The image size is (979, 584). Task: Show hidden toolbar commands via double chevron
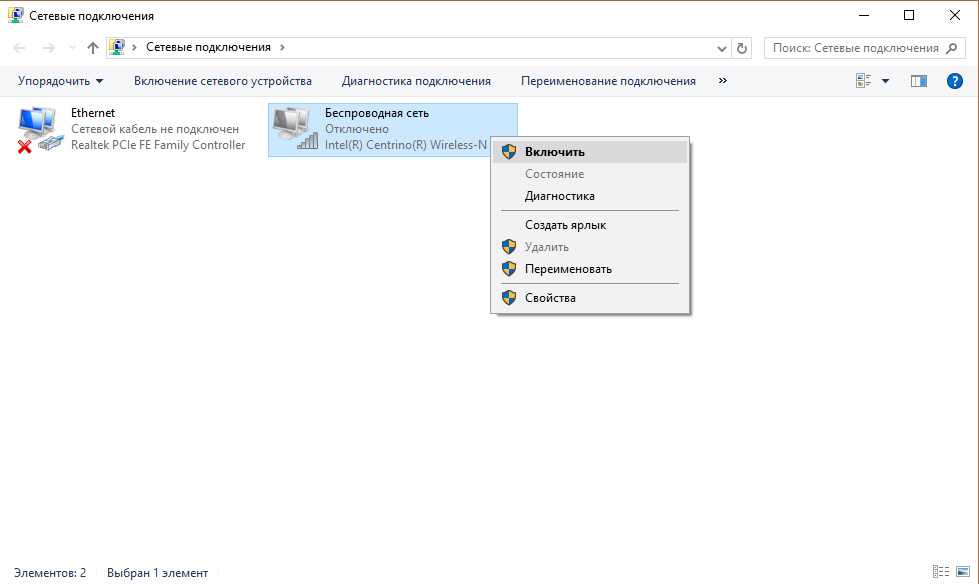point(723,81)
